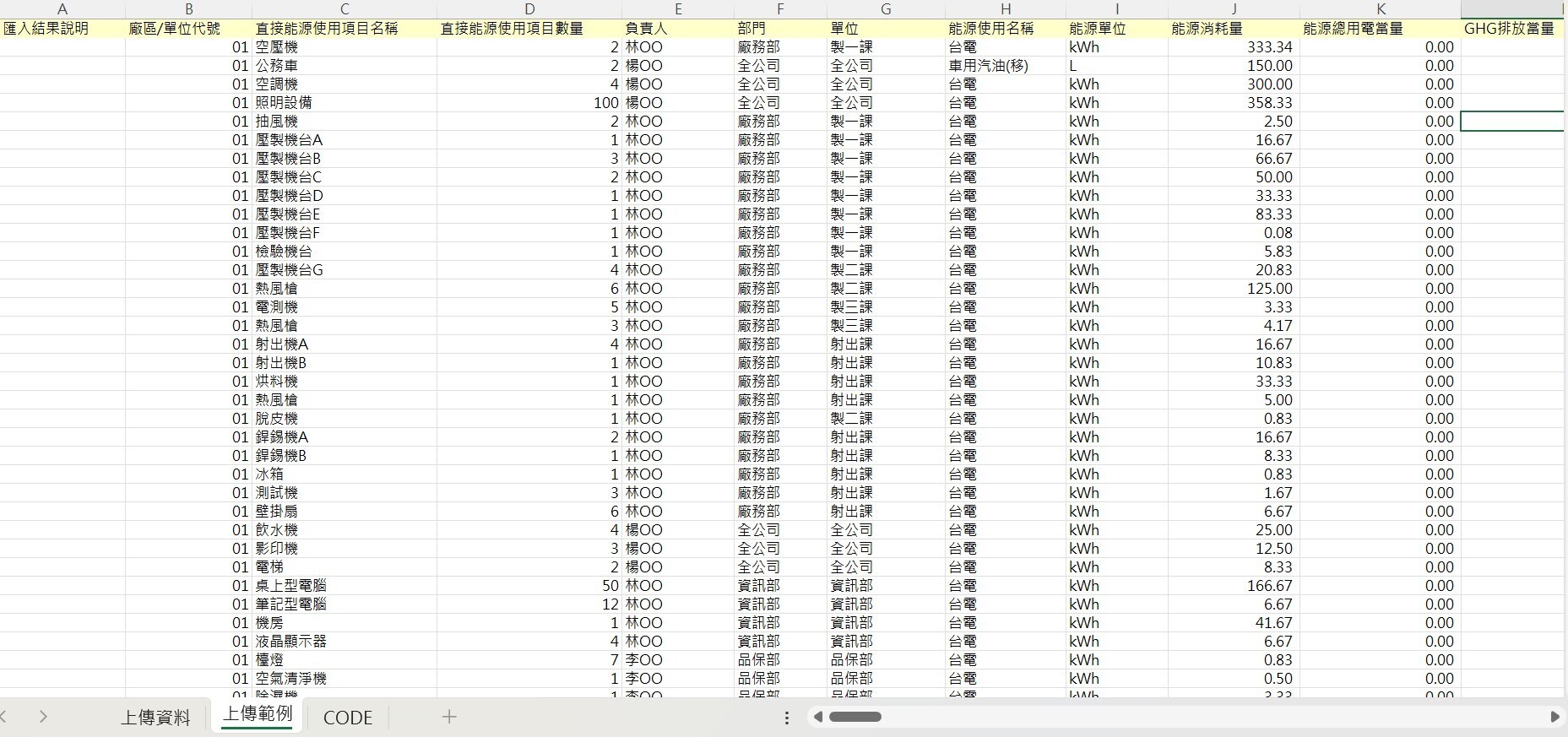Select the 脫皮機 cell
The width and height of the screenshot is (1568, 737).
click(x=345, y=418)
